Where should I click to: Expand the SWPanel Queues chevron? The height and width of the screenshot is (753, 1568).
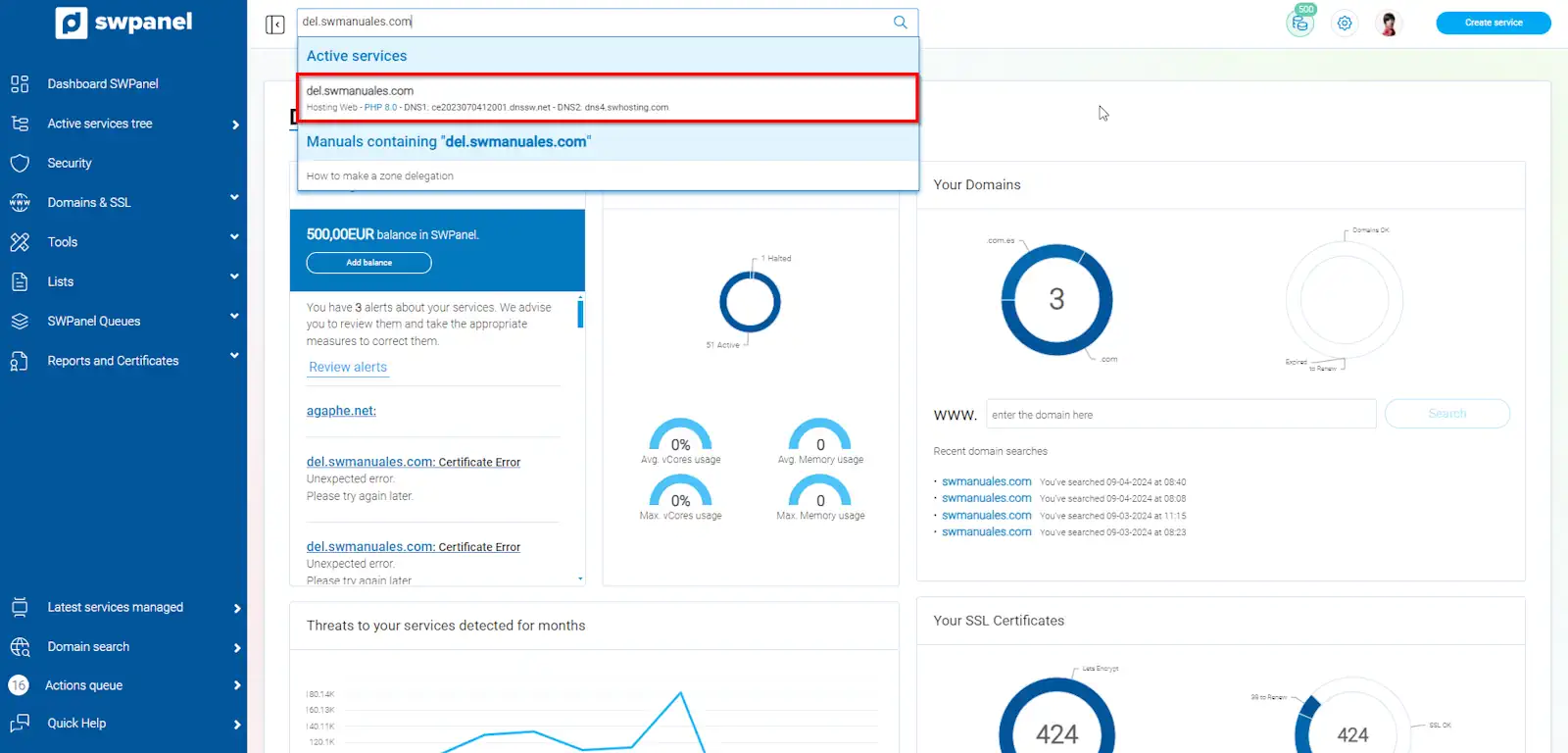(x=234, y=316)
